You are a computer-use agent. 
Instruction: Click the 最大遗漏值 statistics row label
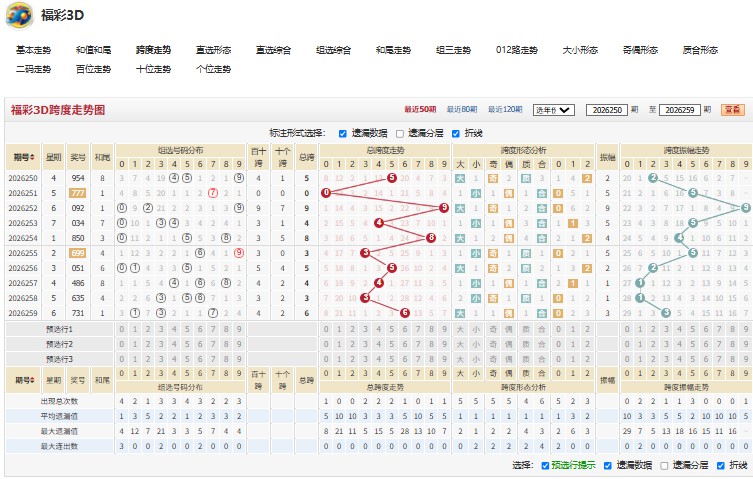[x=59, y=431]
